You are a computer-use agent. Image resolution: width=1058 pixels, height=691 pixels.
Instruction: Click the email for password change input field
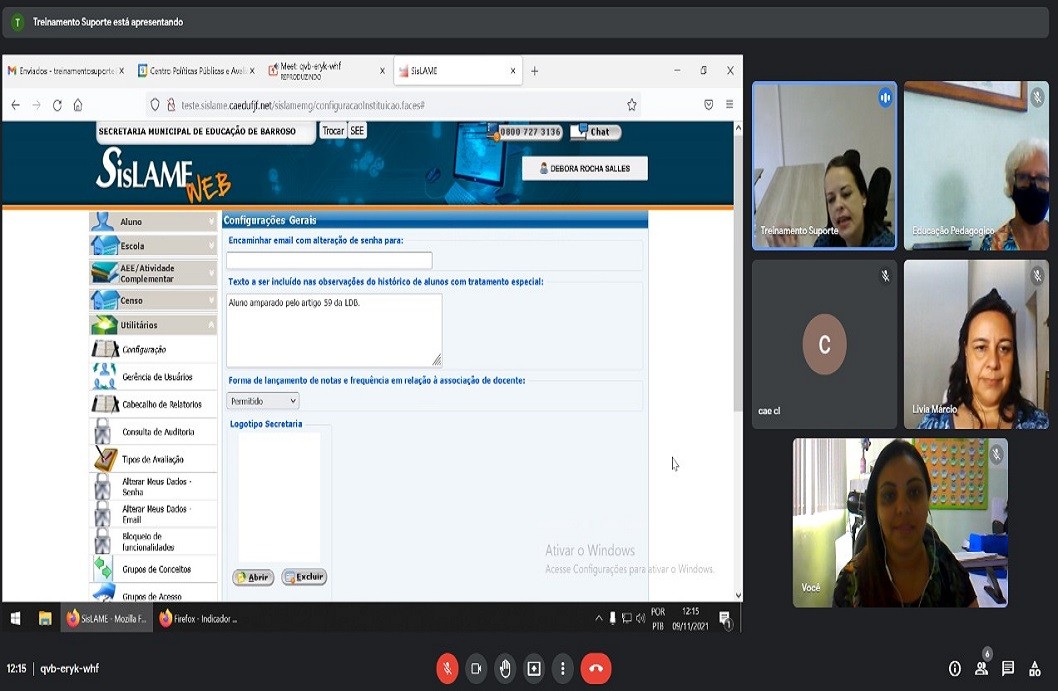(329, 260)
